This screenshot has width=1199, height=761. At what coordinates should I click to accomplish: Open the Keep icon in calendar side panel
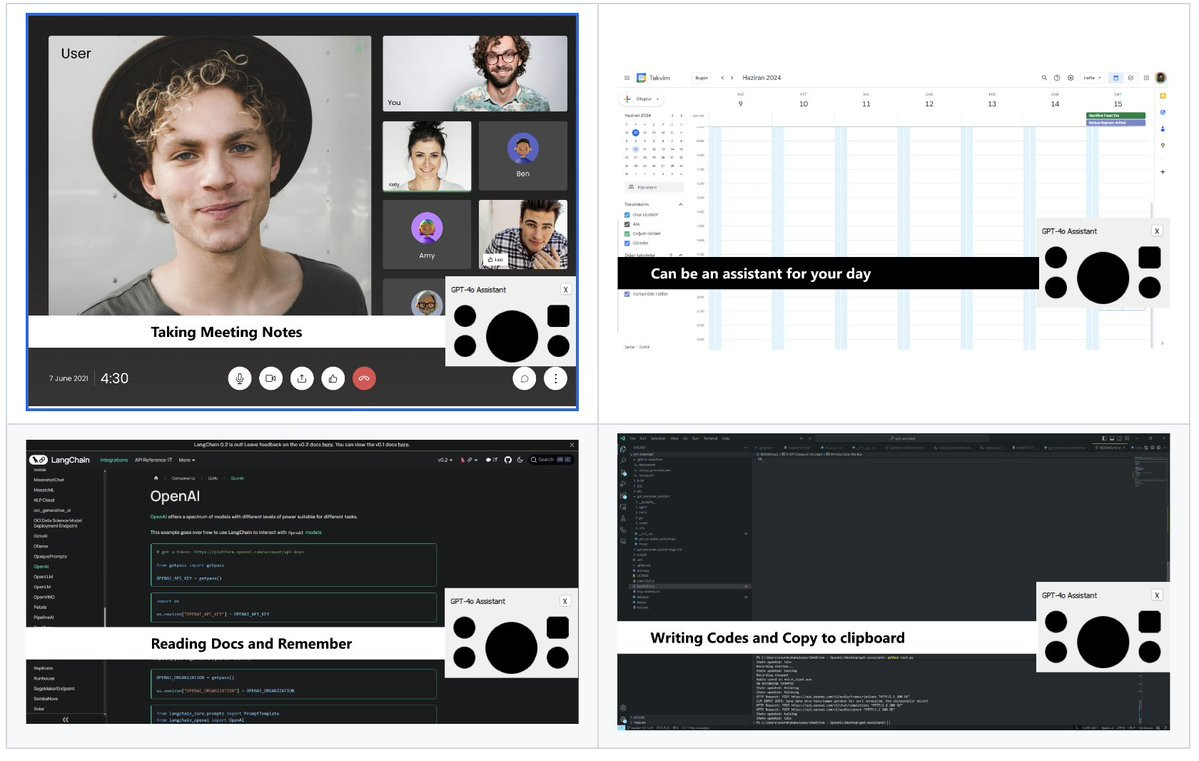click(1163, 96)
